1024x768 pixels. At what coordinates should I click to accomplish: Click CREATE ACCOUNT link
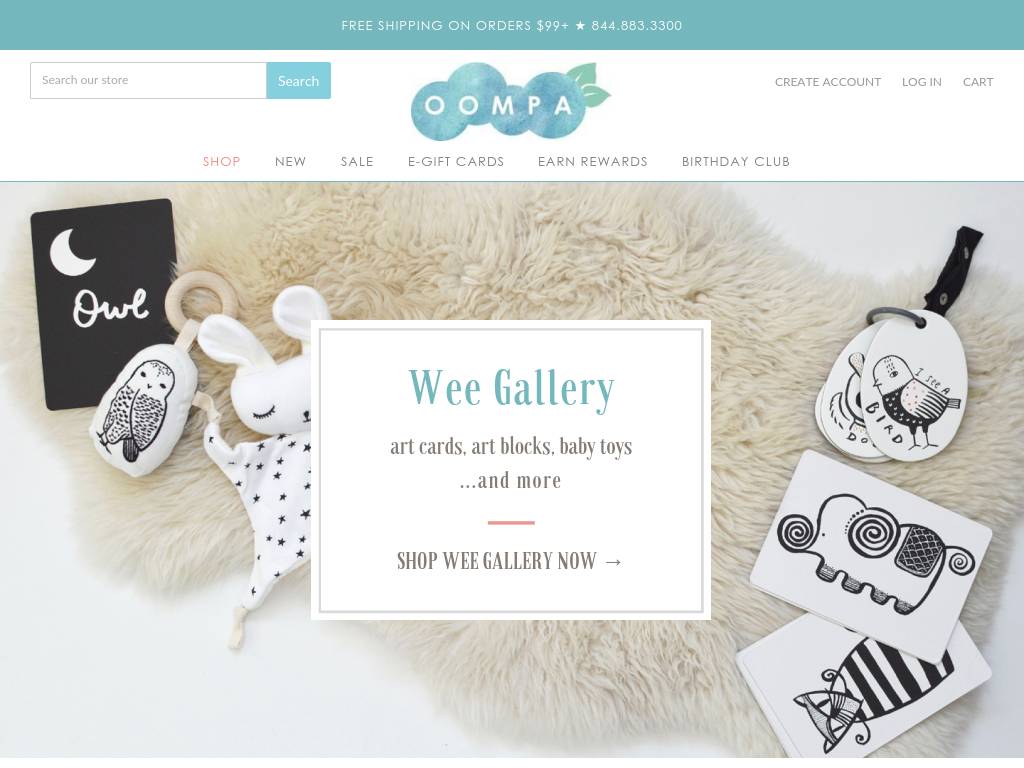828,82
